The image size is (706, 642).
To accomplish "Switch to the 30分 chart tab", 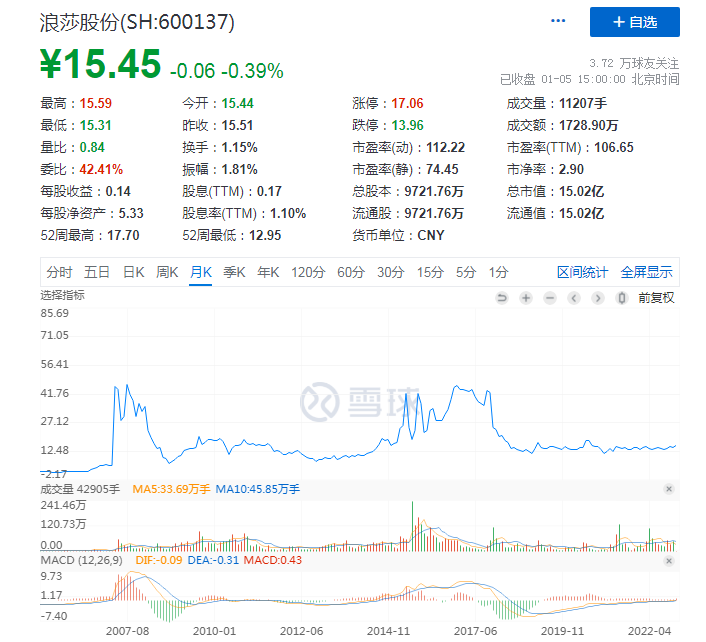I will tap(390, 272).
